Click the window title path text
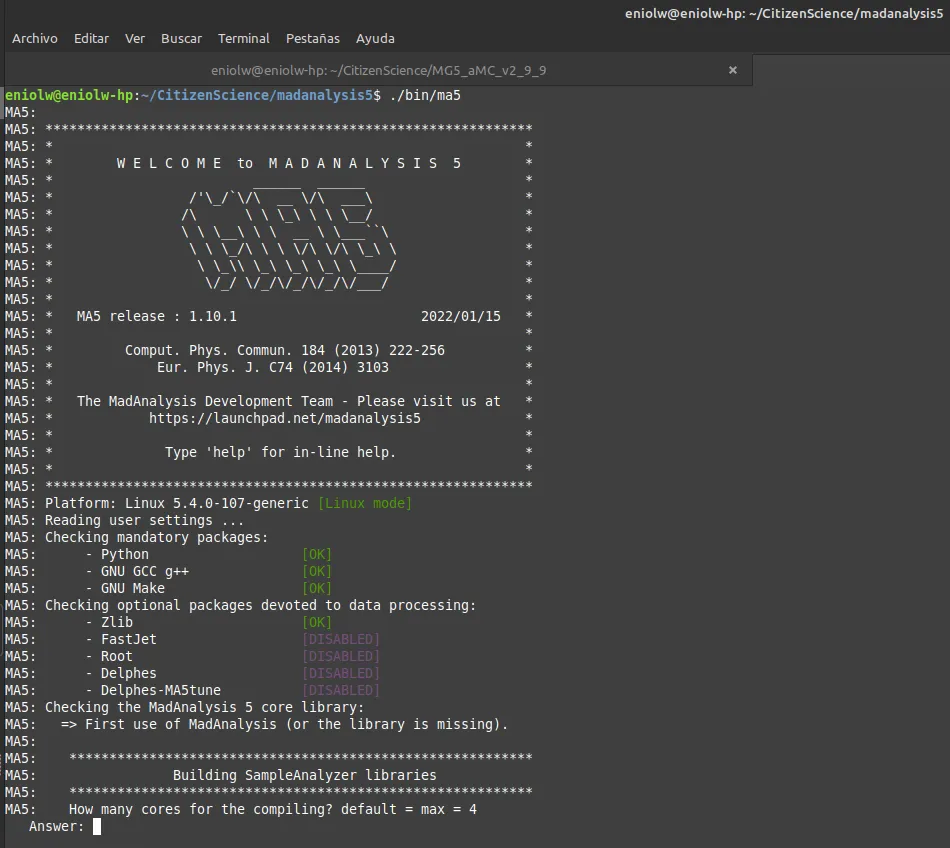The width and height of the screenshot is (950, 848). pyautogui.click(x=784, y=13)
